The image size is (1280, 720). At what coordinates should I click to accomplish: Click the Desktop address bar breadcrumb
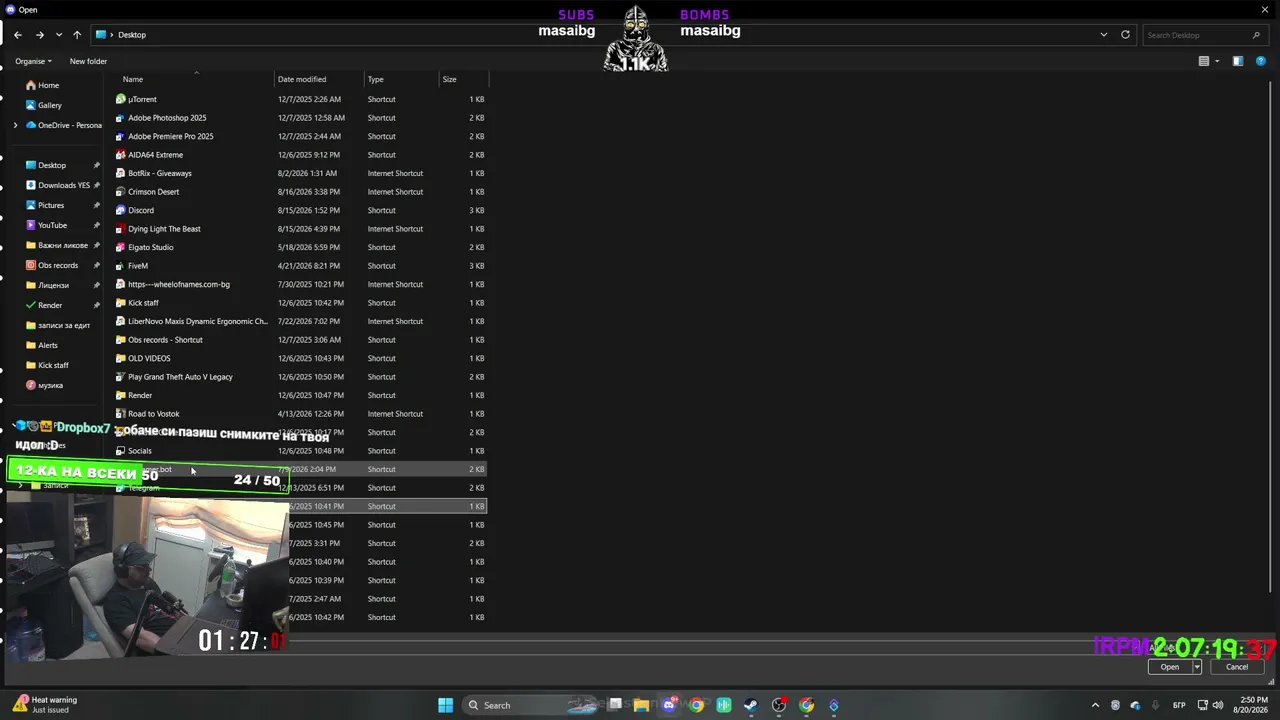(x=132, y=35)
